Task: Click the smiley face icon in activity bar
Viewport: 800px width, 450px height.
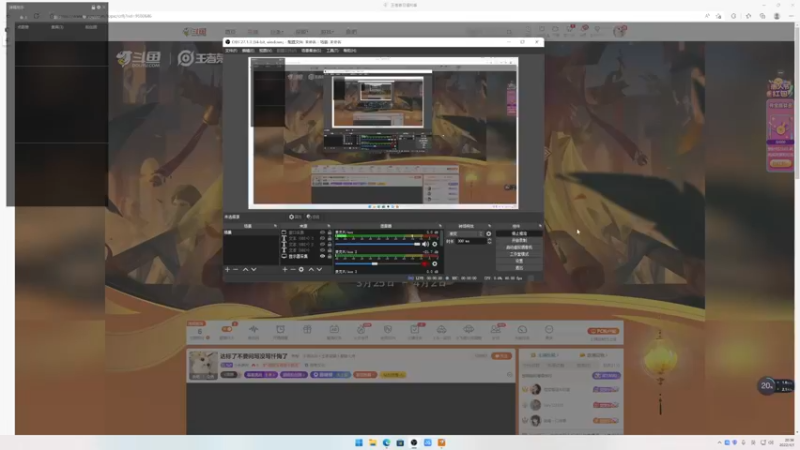Action: point(549,330)
